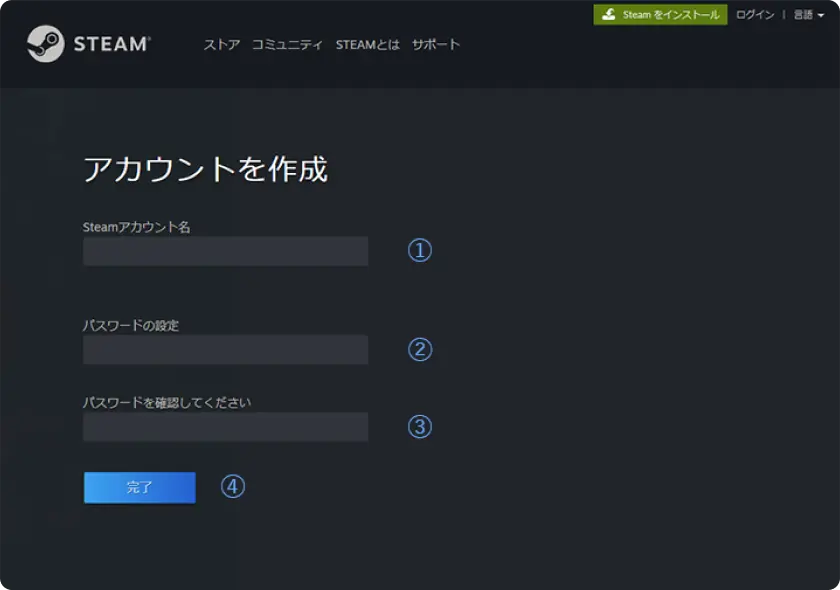Click the ログイン link
This screenshot has width=840, height=590.
coord(755,15)
